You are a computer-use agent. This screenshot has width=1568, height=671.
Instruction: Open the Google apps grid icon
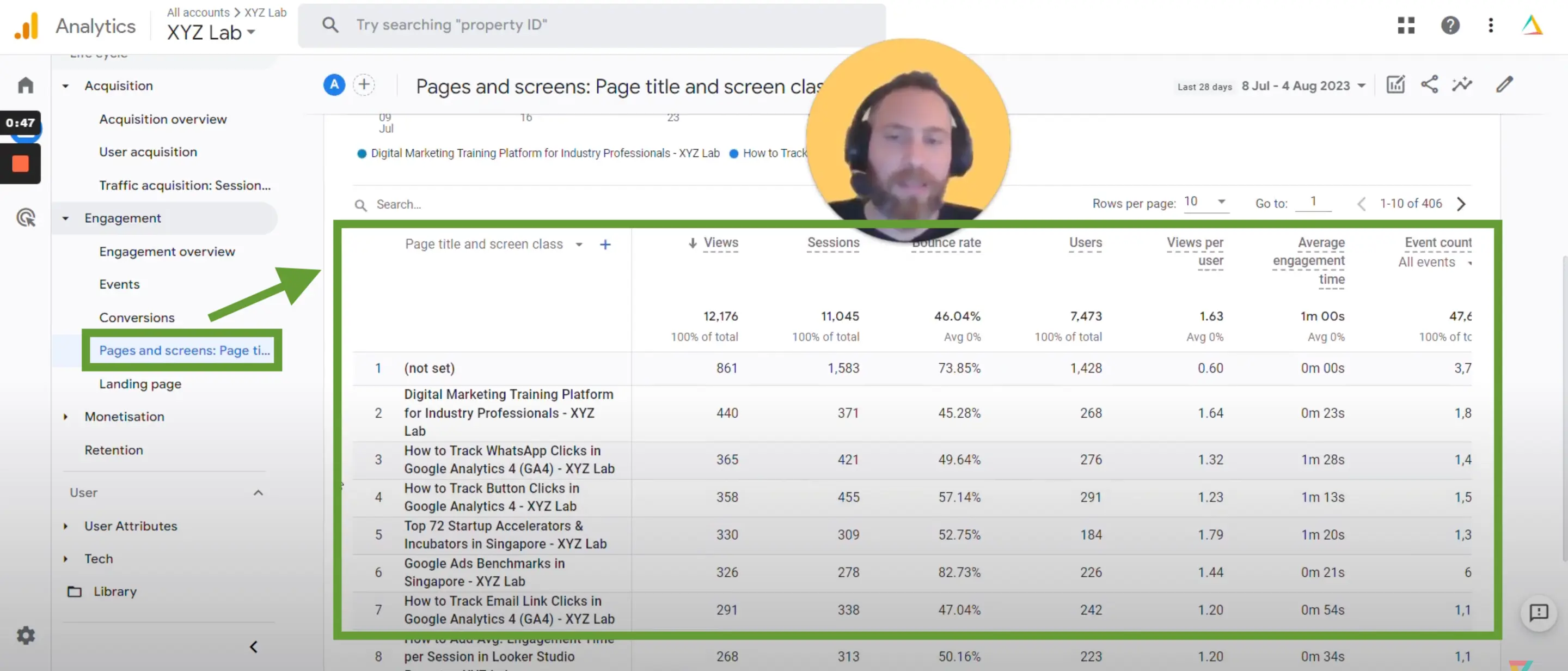click(x=1406, y=25)
